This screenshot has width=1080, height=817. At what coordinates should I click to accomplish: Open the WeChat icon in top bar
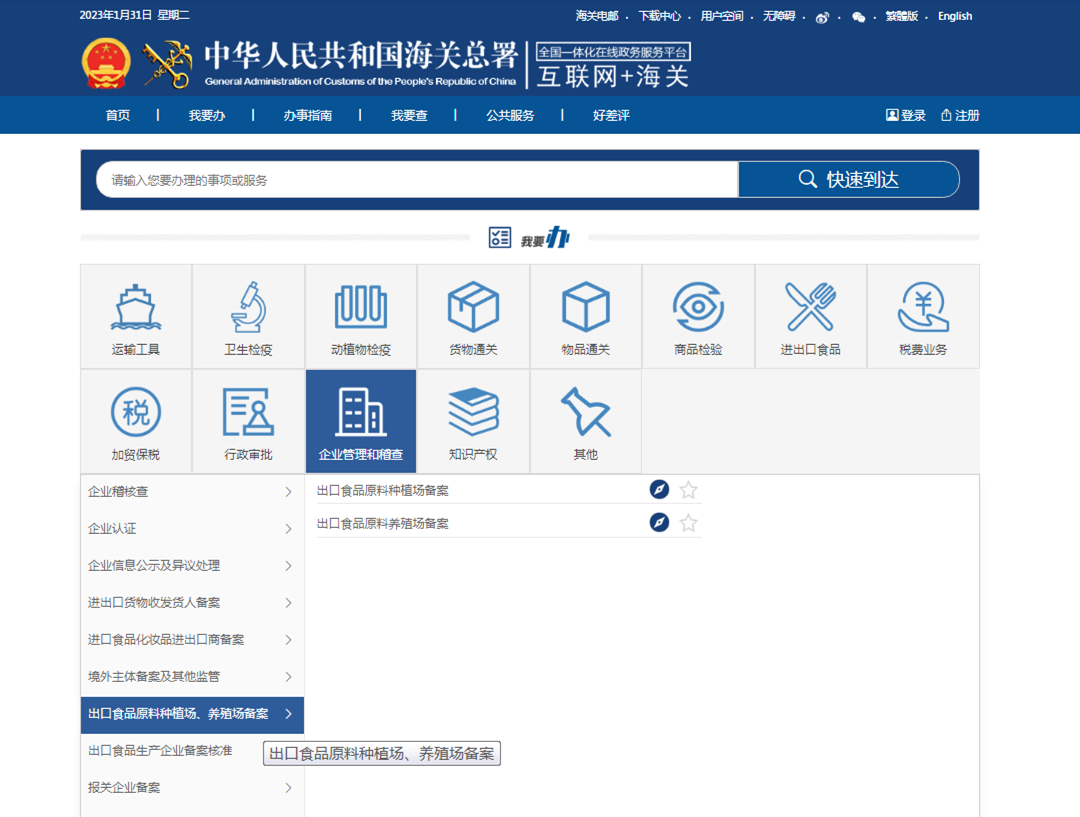click(x=857, y=17)
